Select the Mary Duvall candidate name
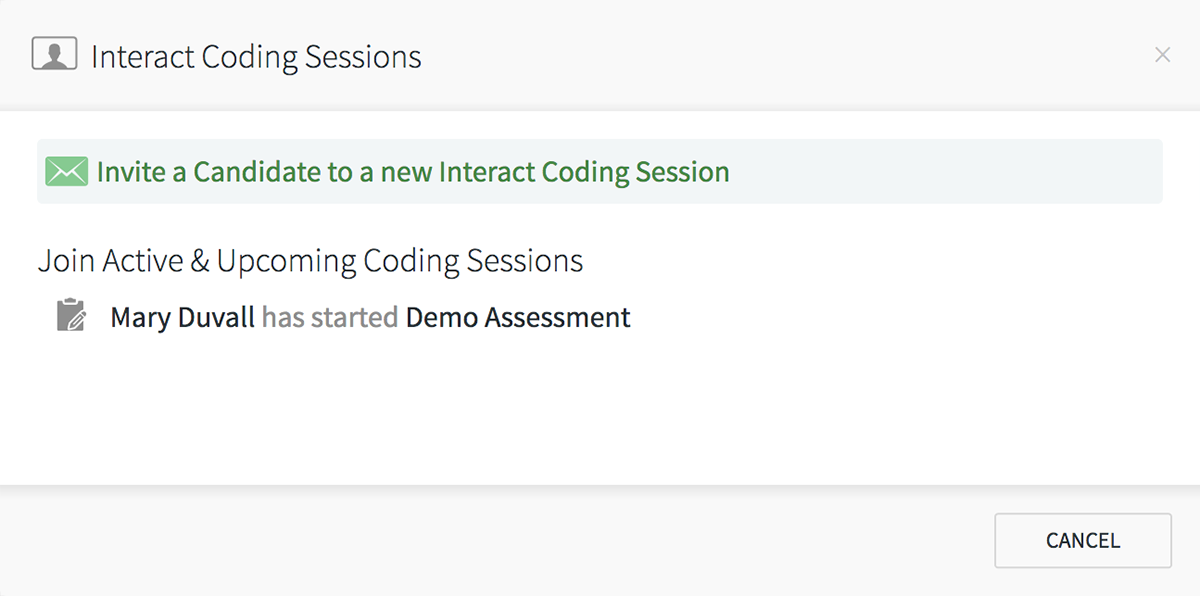Image resolution: width=1200 pixels, height=596 pixels. (183, 318)
